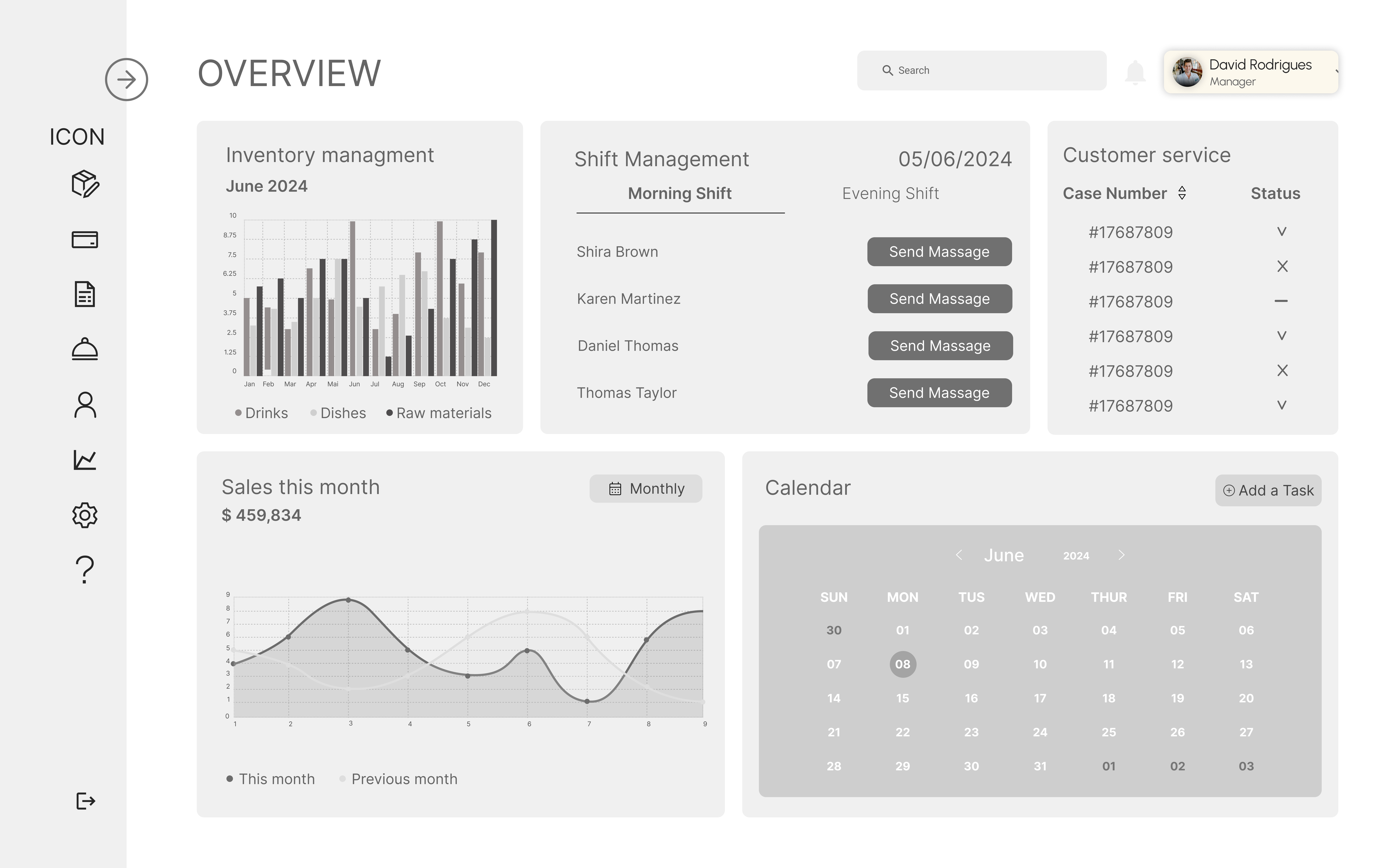The image size is (1389, 868).
Task: Open the Monthly period dropdown
Action: click(x=646, y=489)
